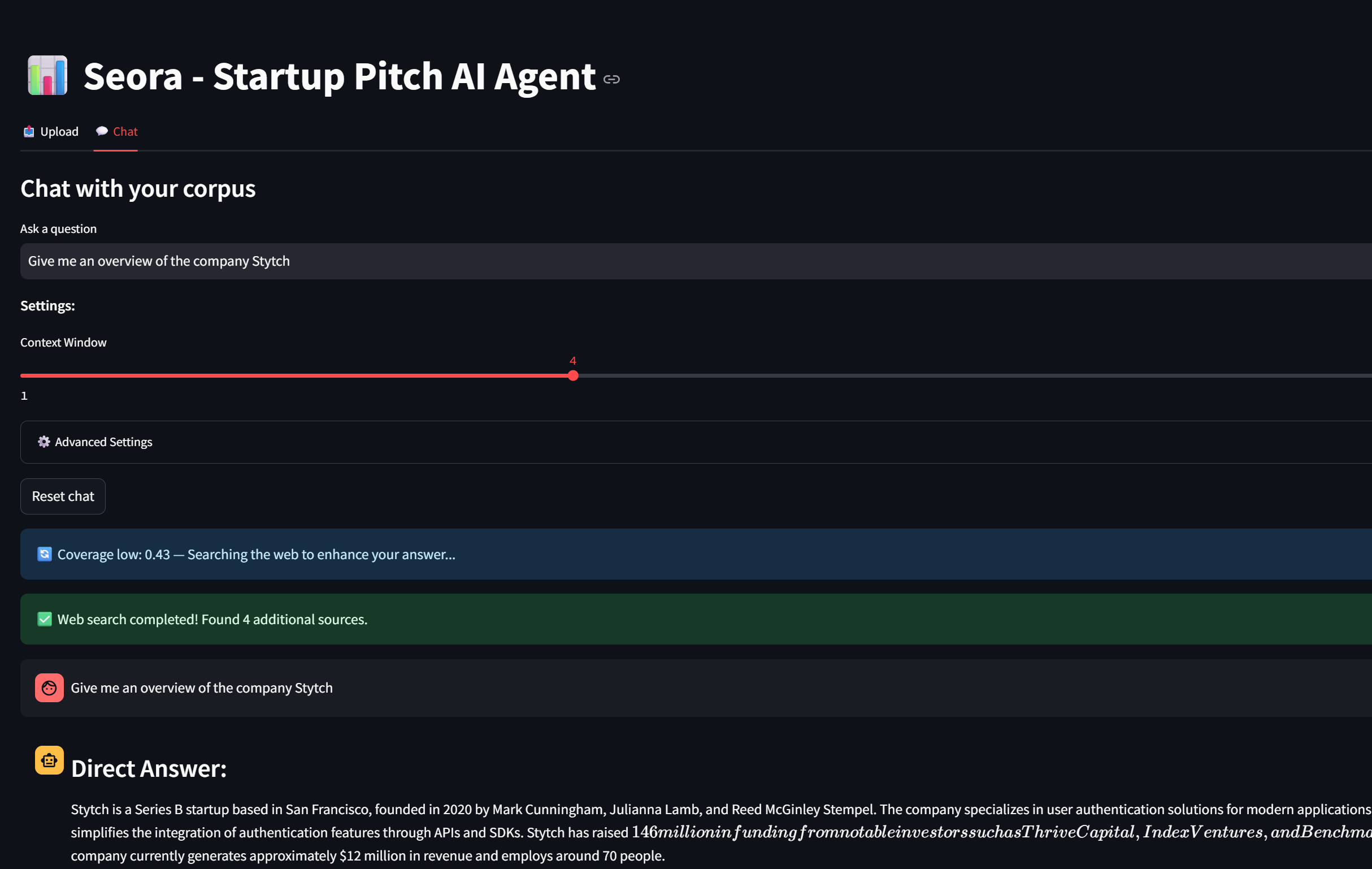
Task: Focus the Ask a question input field
Action: (x=696, y=261)
